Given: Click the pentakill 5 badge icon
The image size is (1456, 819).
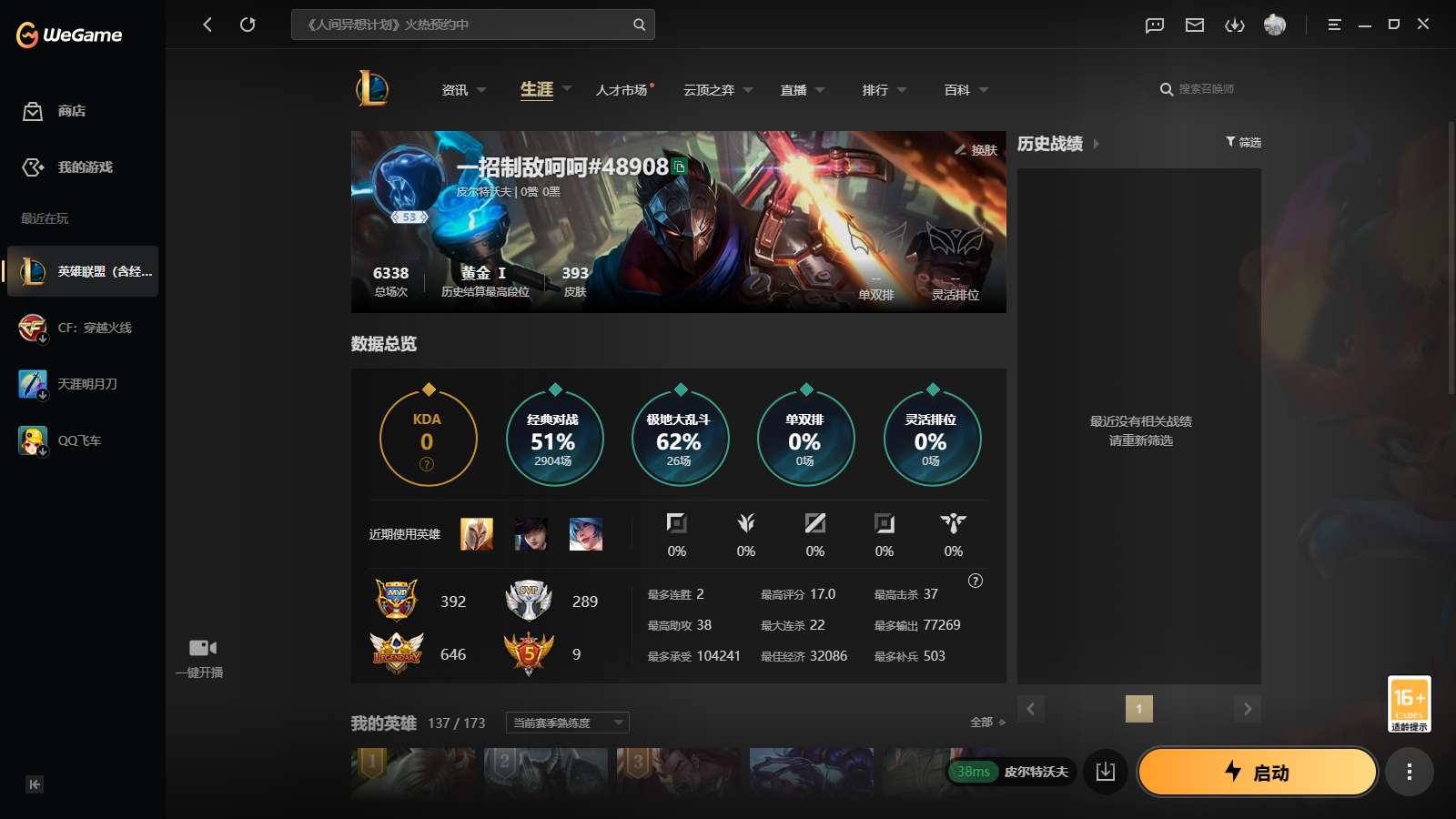Looking at the screenshot, I should (529, 653).
